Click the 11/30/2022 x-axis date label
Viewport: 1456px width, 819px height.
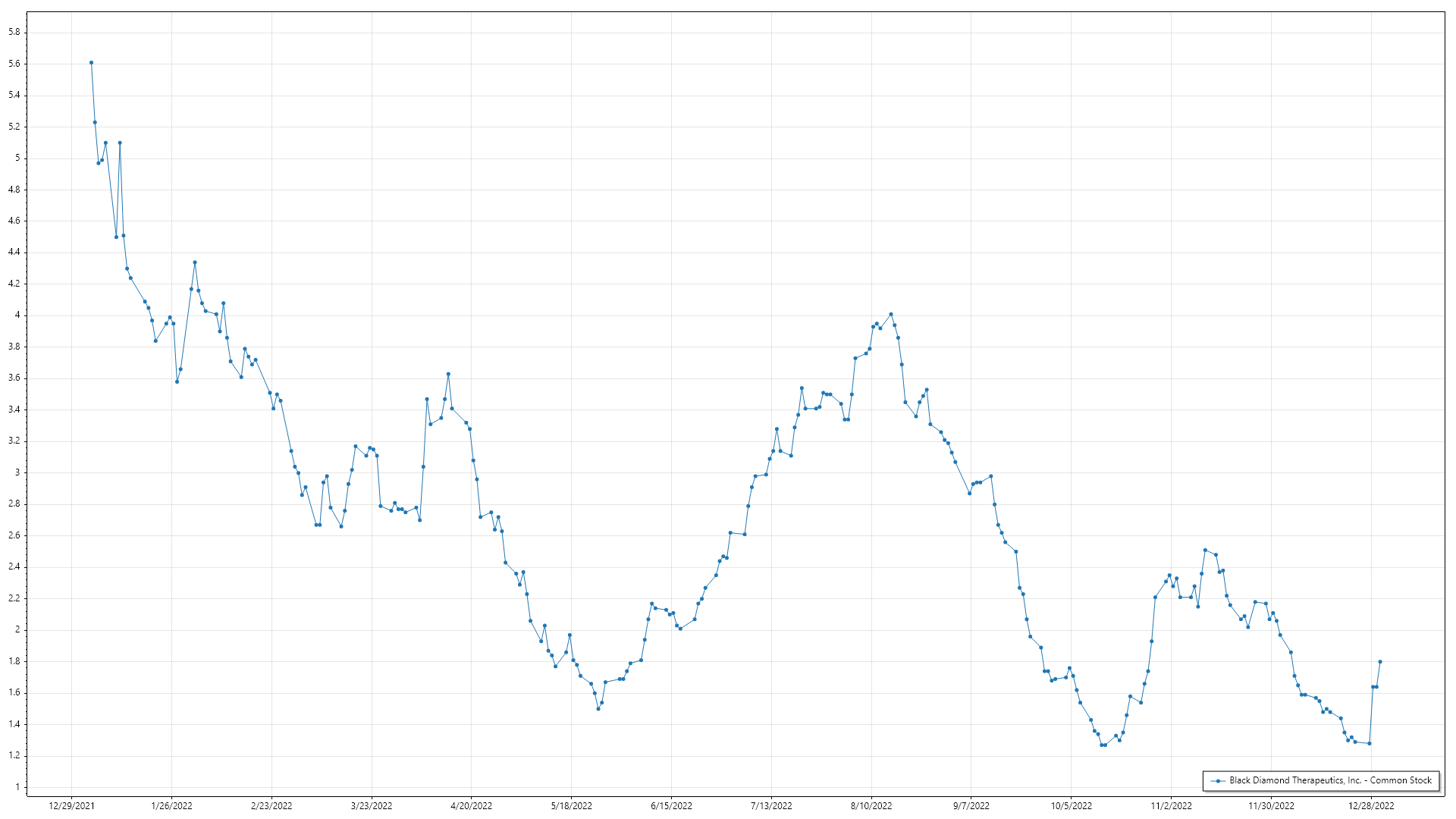(1271, 806)
